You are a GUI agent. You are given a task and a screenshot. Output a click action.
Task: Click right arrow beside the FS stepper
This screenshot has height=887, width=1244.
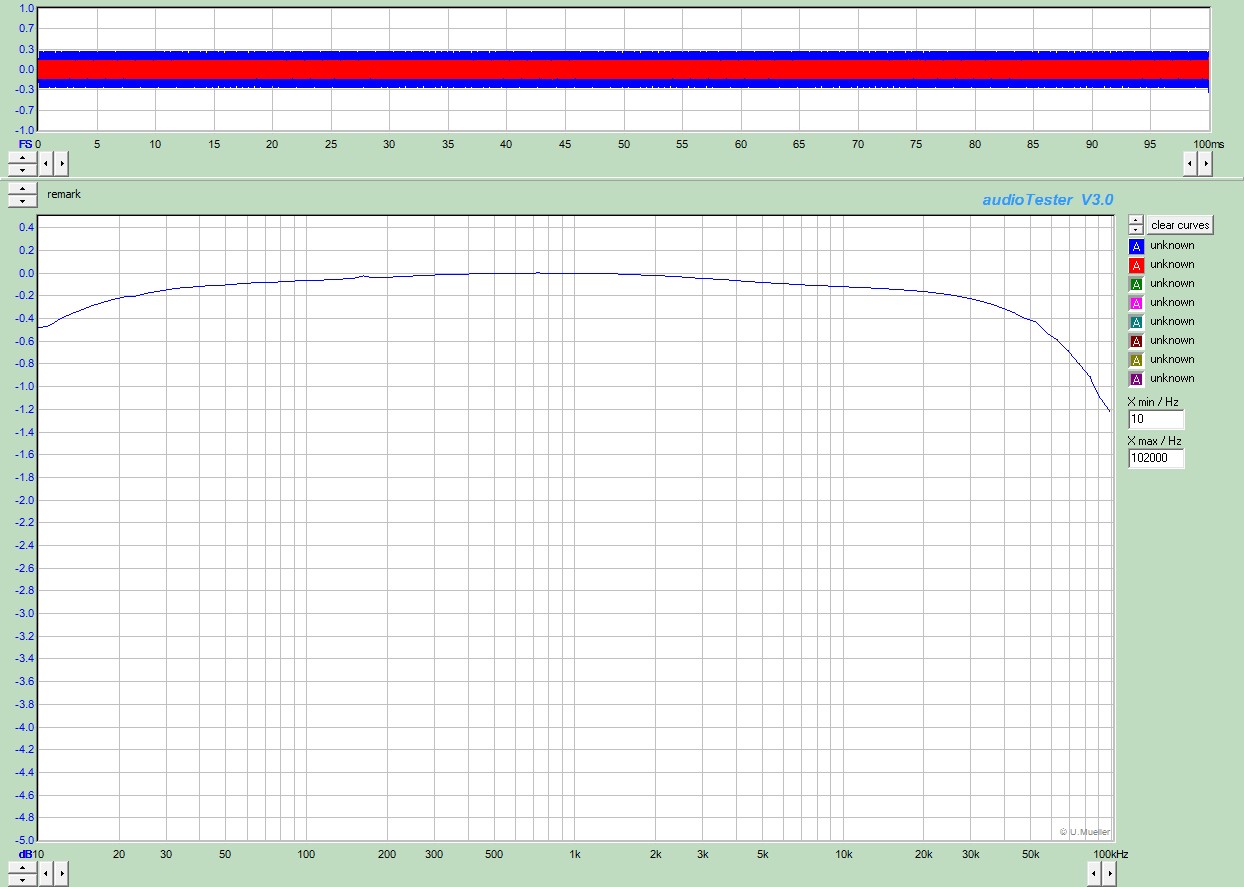click(x=61, y=163)
